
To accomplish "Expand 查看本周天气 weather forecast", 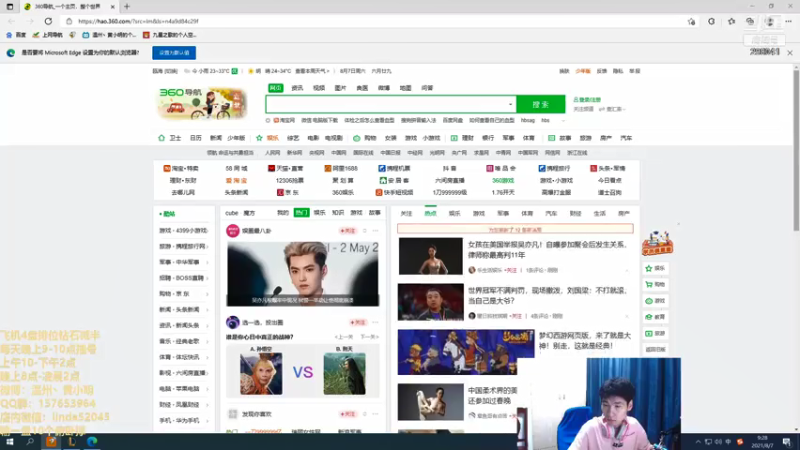I will click(x=312, y=71).
